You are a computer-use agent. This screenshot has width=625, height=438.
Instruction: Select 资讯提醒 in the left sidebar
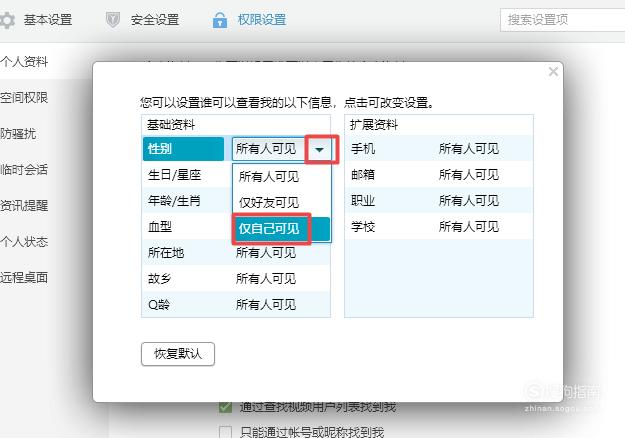click(24, 205)
